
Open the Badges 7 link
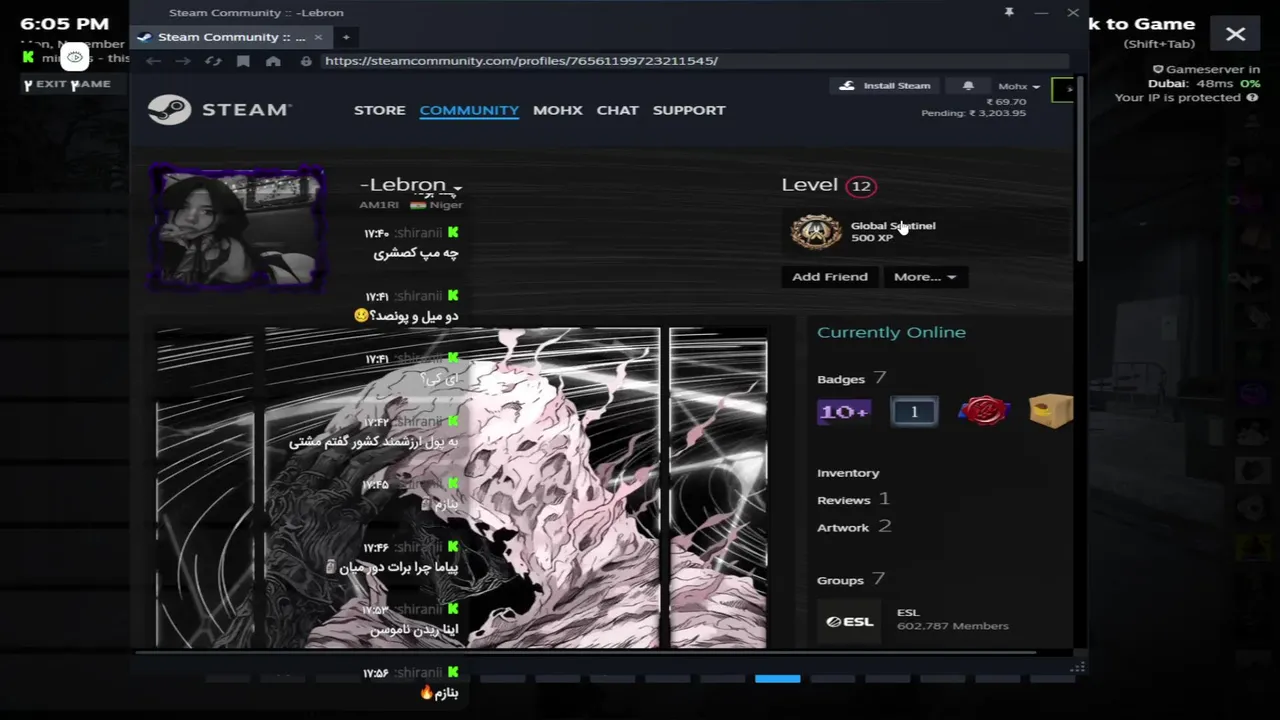pyautogui.click(x=852, y=378)
